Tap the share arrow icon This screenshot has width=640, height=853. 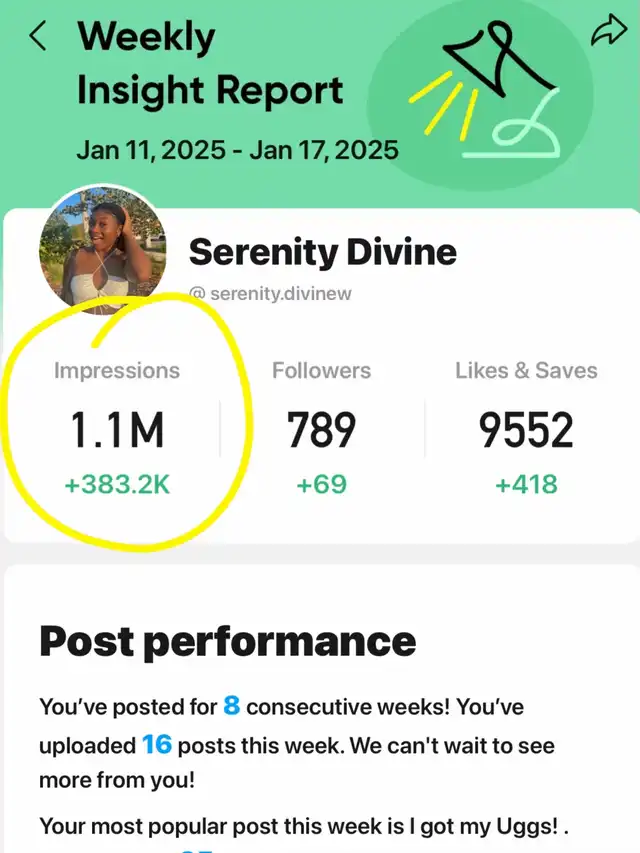pos(609,30)
